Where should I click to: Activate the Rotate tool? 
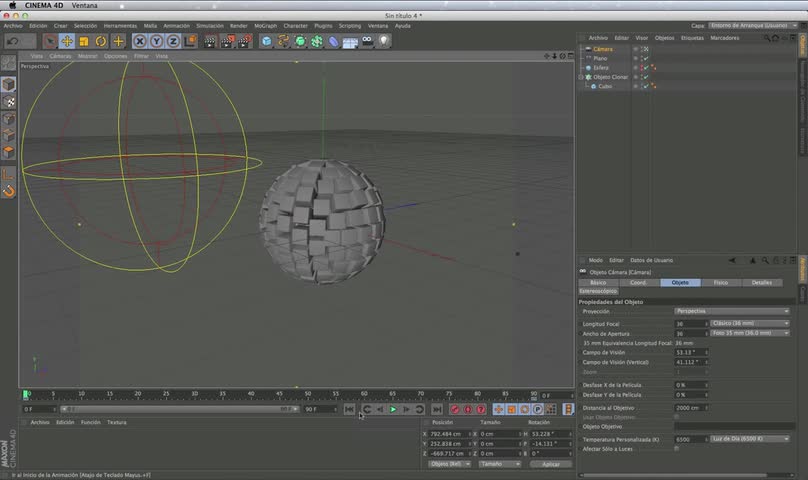pyautogui.click(x=101, y=41)
